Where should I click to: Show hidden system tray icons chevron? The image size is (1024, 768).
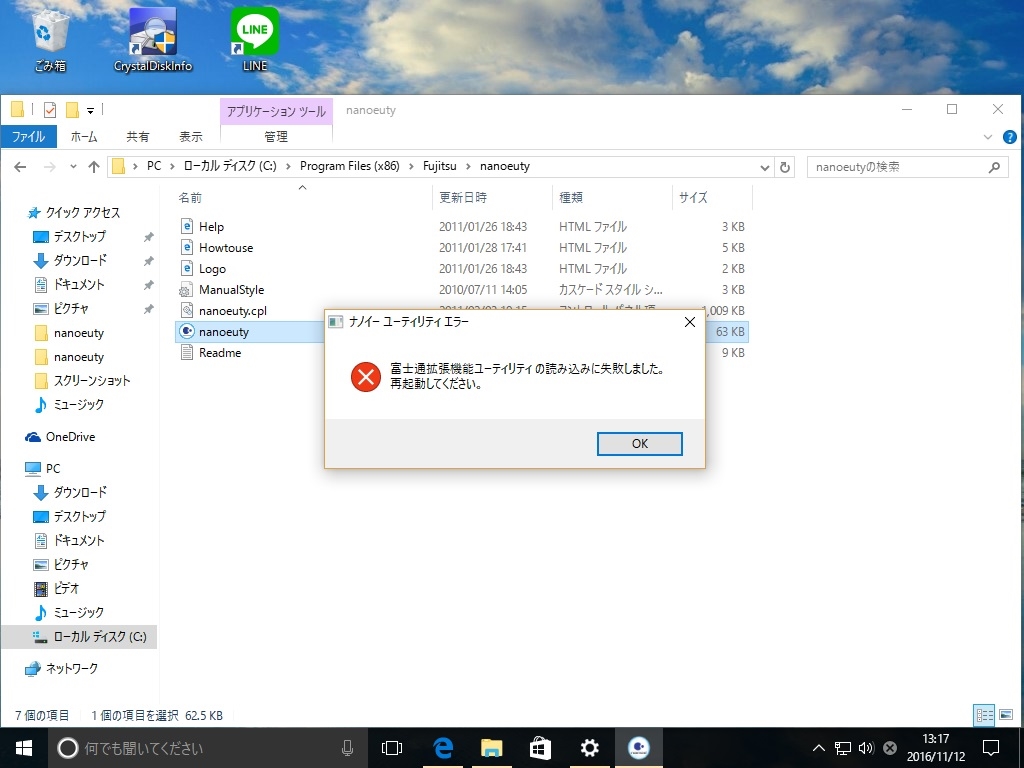click(818, 748)
